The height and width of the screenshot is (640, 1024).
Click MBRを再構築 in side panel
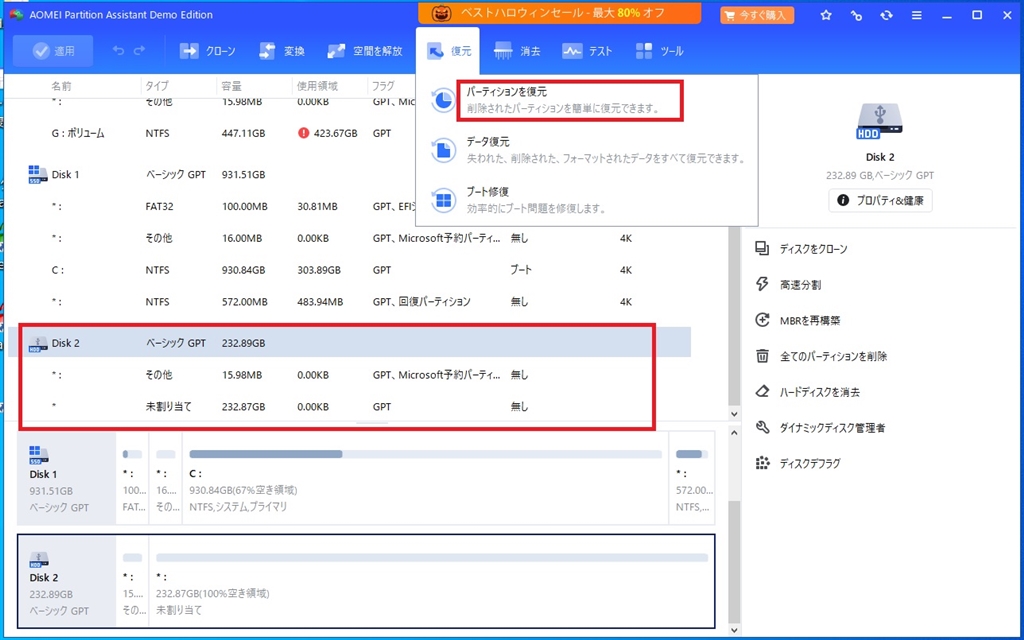pyautogui.click(x=810, y=321)
